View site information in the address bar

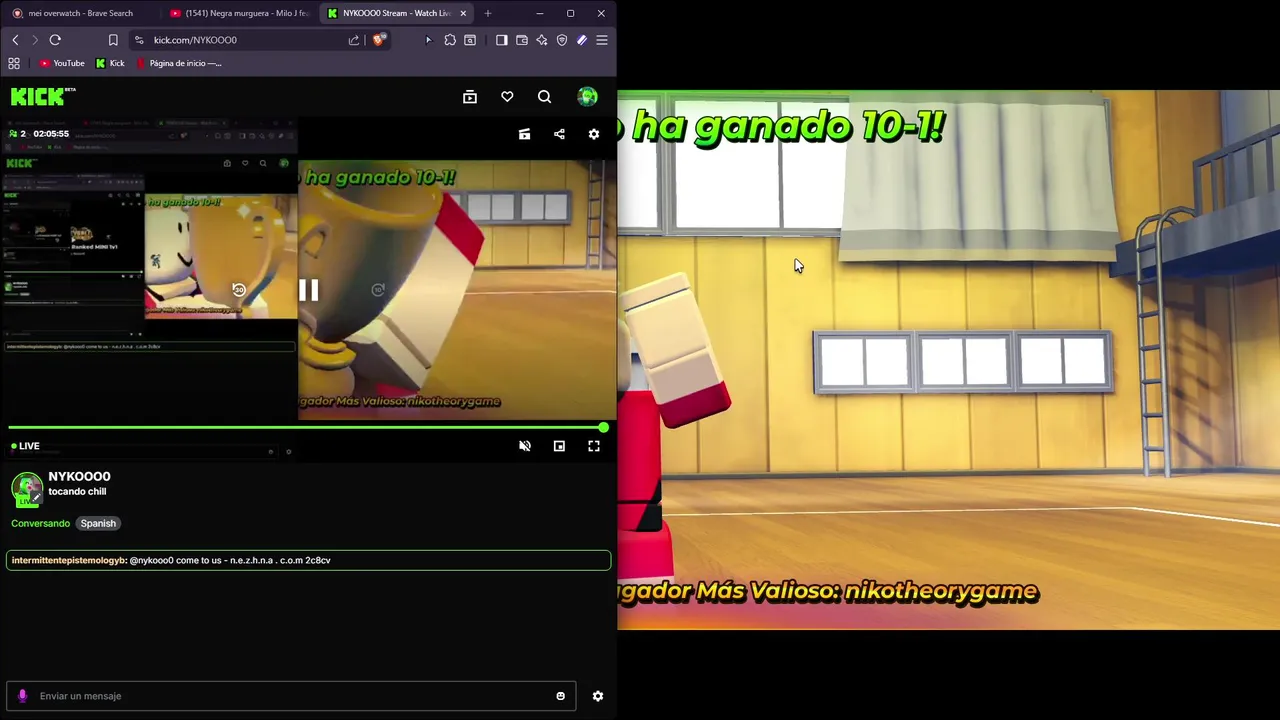tap(139, 40)
